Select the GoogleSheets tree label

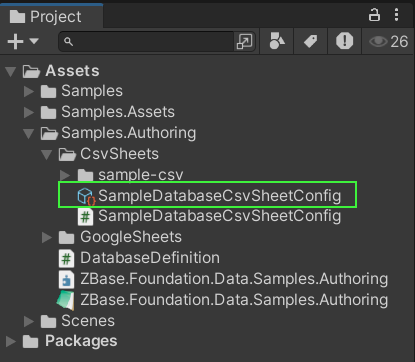click(x=131, y=237)
